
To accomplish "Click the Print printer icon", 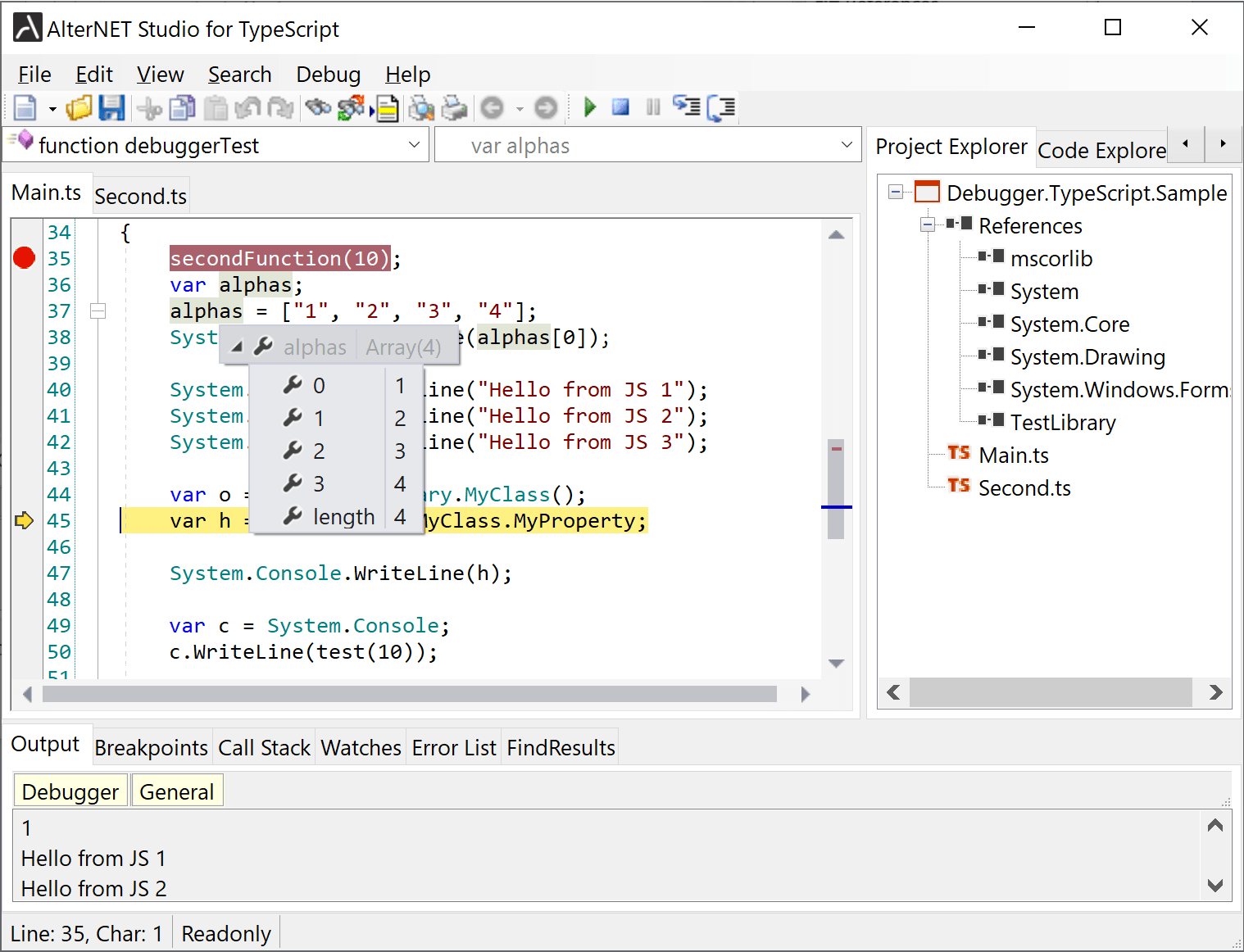I will click(x=454, y=107).
